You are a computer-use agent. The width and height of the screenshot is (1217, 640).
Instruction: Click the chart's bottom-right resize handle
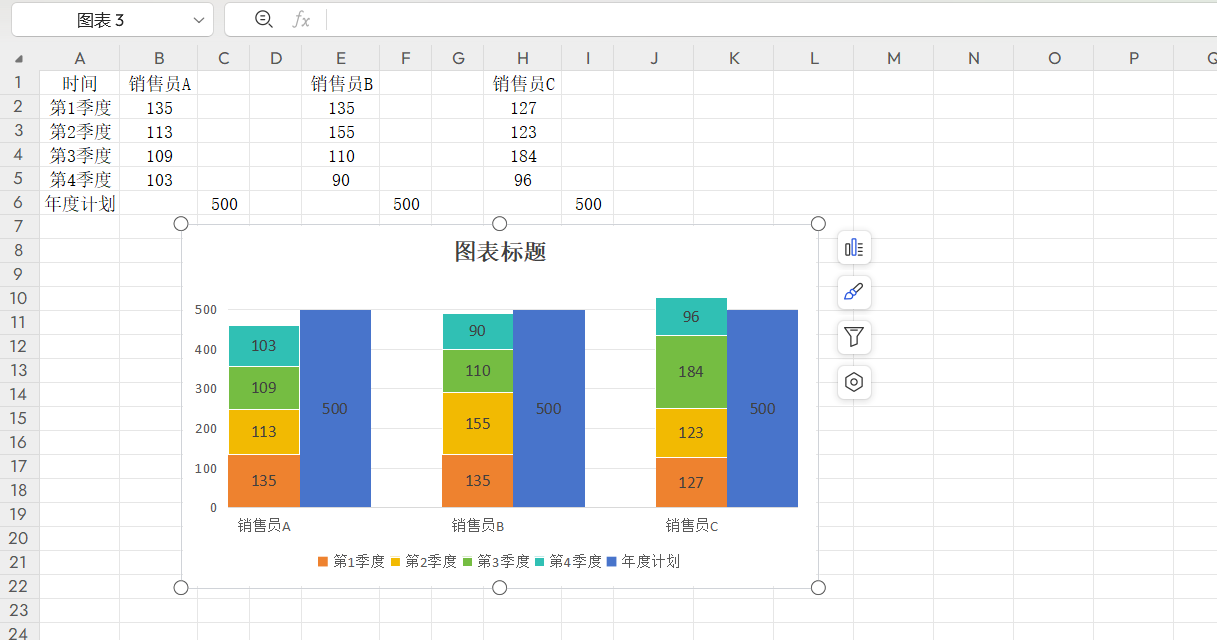(x=818, y=587)
